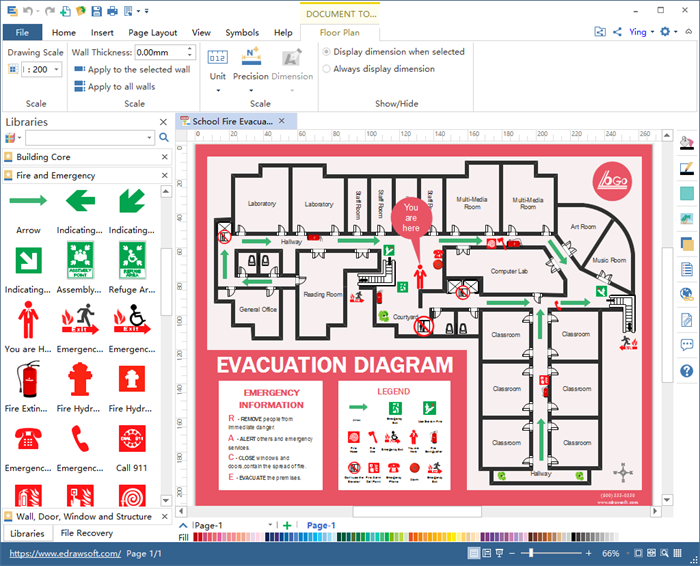Switch to the File Recovery tab
Image resolution: width=700 pixels, height=566 pixels.
point(87,534)
